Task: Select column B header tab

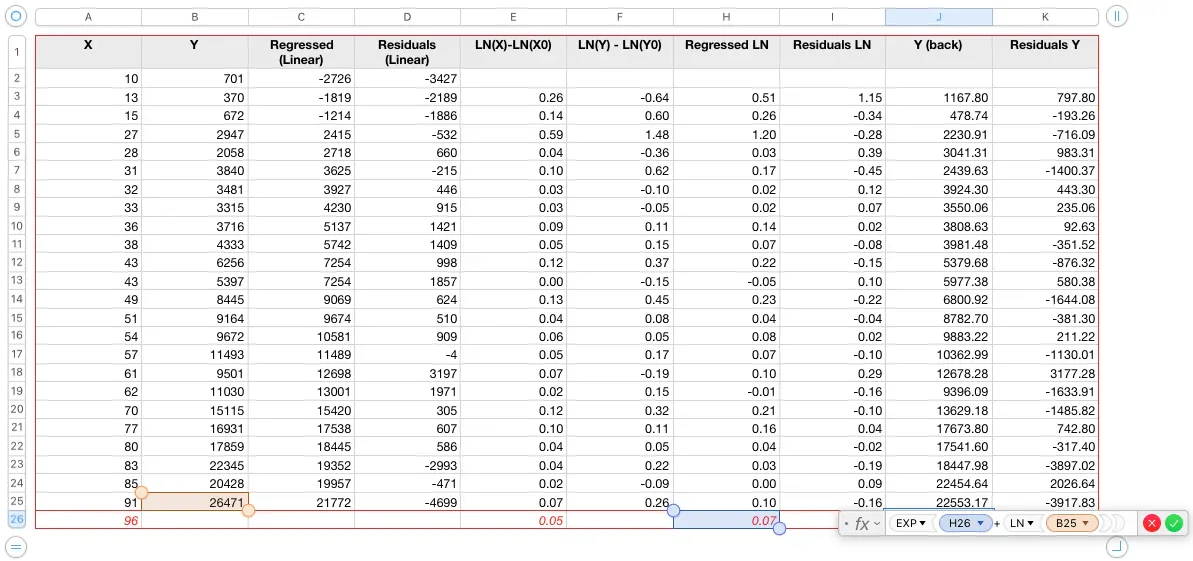Action: pos(195,17)
